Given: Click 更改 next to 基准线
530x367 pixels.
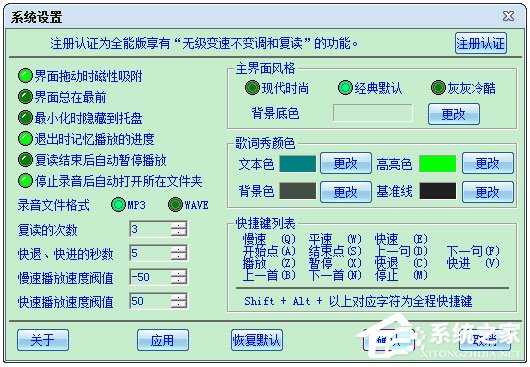Looking at the screenshot, I should [487, 192].
